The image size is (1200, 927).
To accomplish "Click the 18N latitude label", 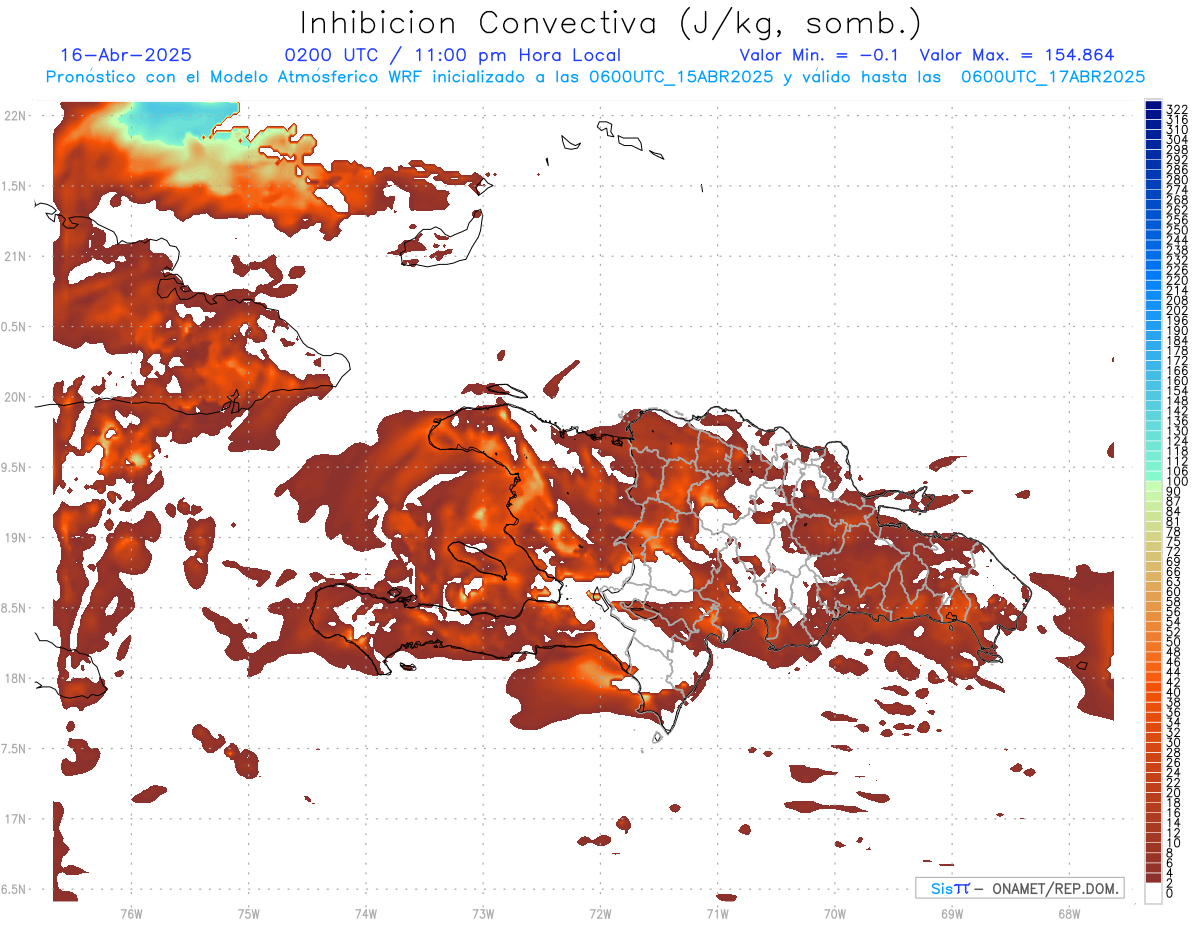I will [x=16, y=678].
